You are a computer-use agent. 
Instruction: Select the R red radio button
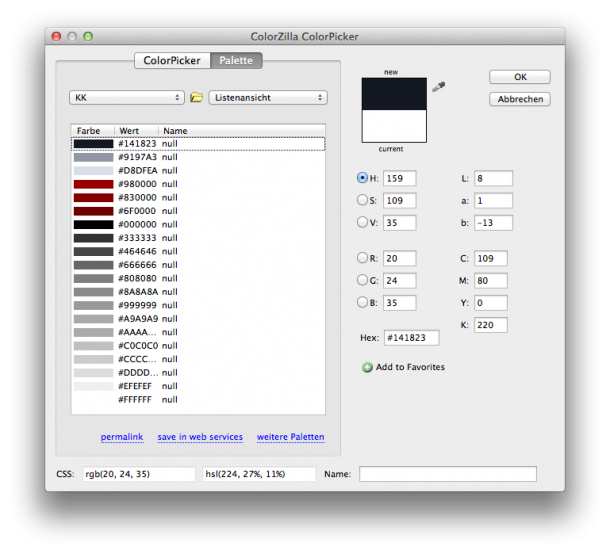click(362, 258)
